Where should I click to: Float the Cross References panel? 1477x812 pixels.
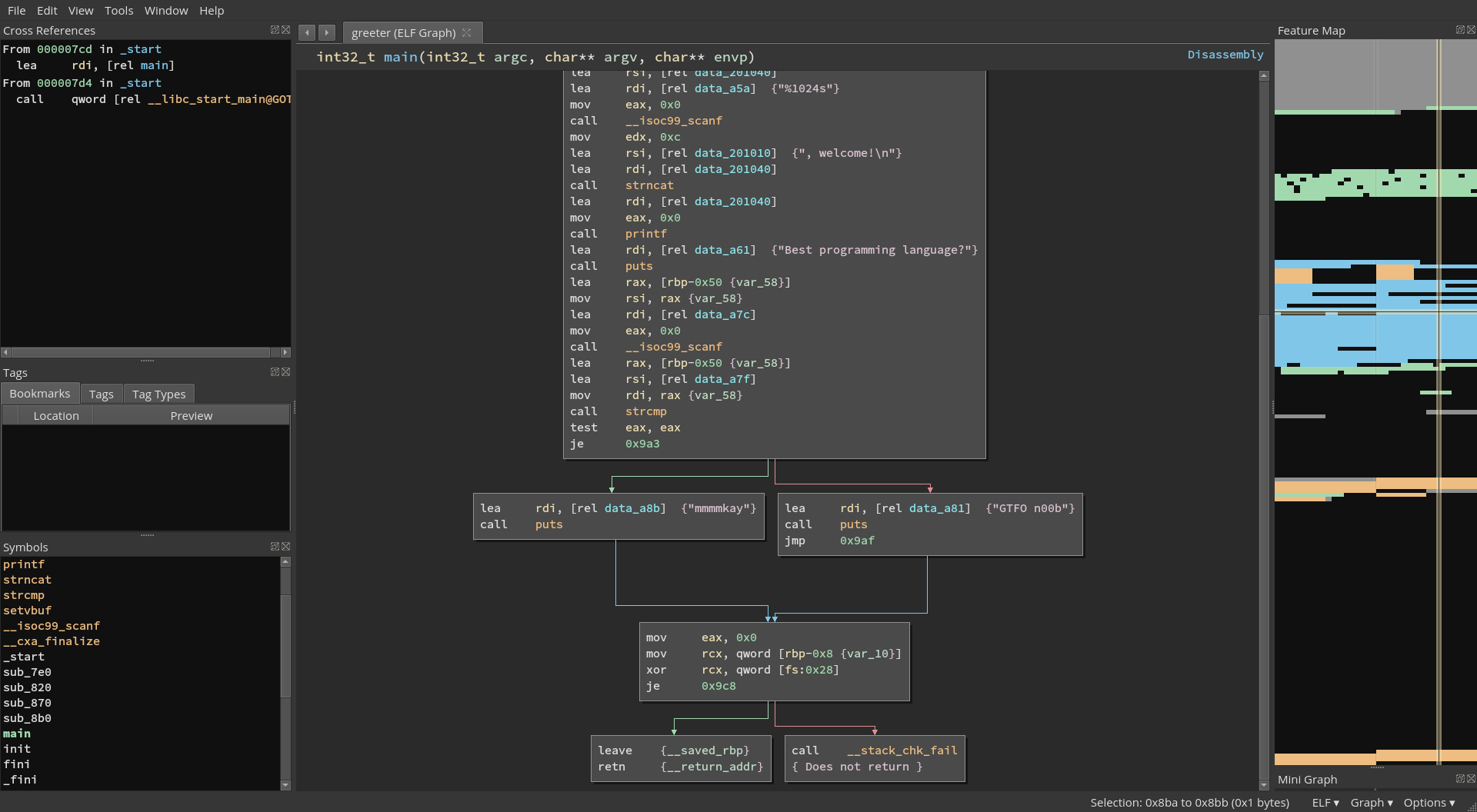(x=275, y=30)
